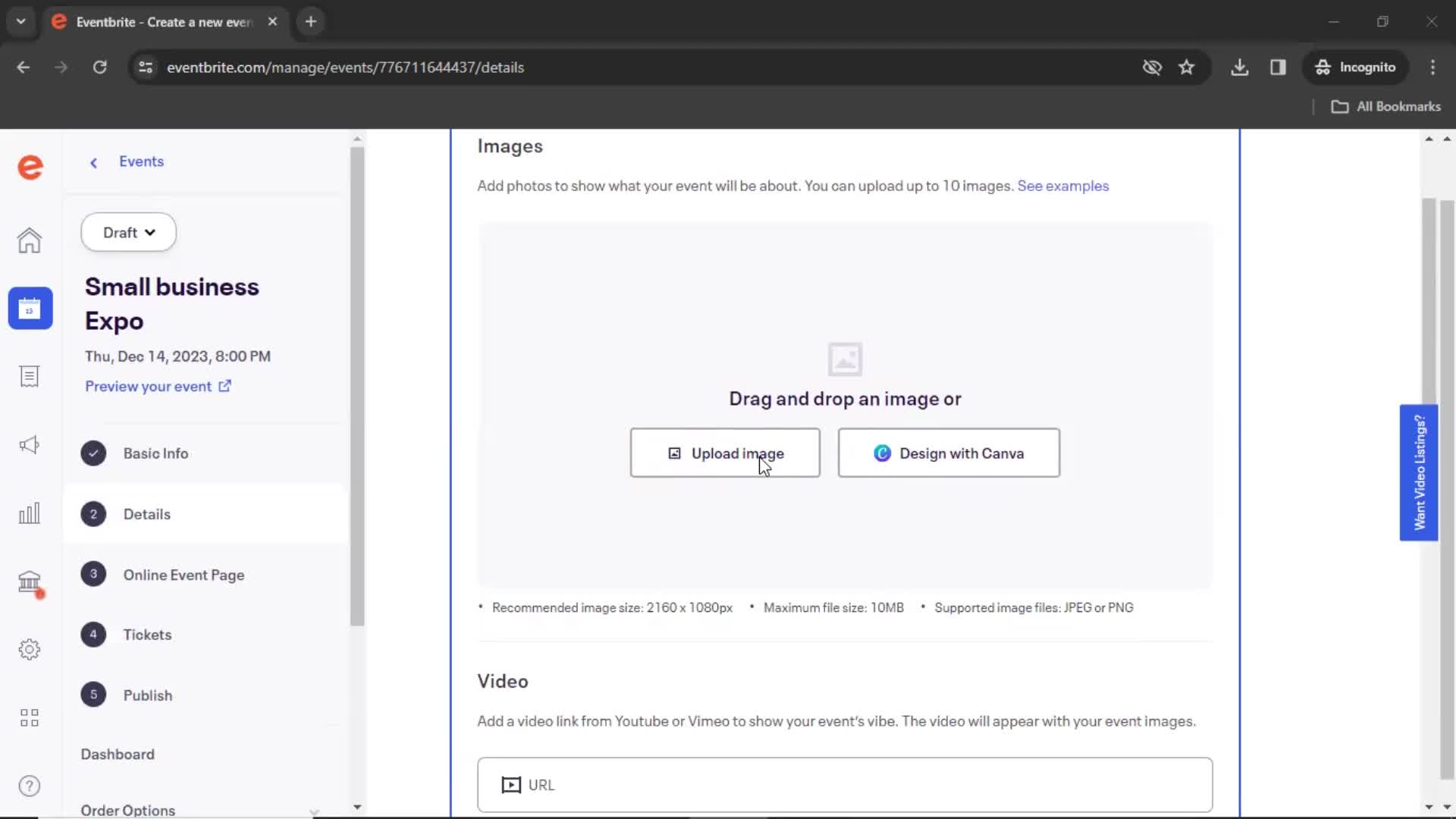Click the apps/grid icon in sidebar
The width and height of the screenshot is (1456, 819).
29,717
